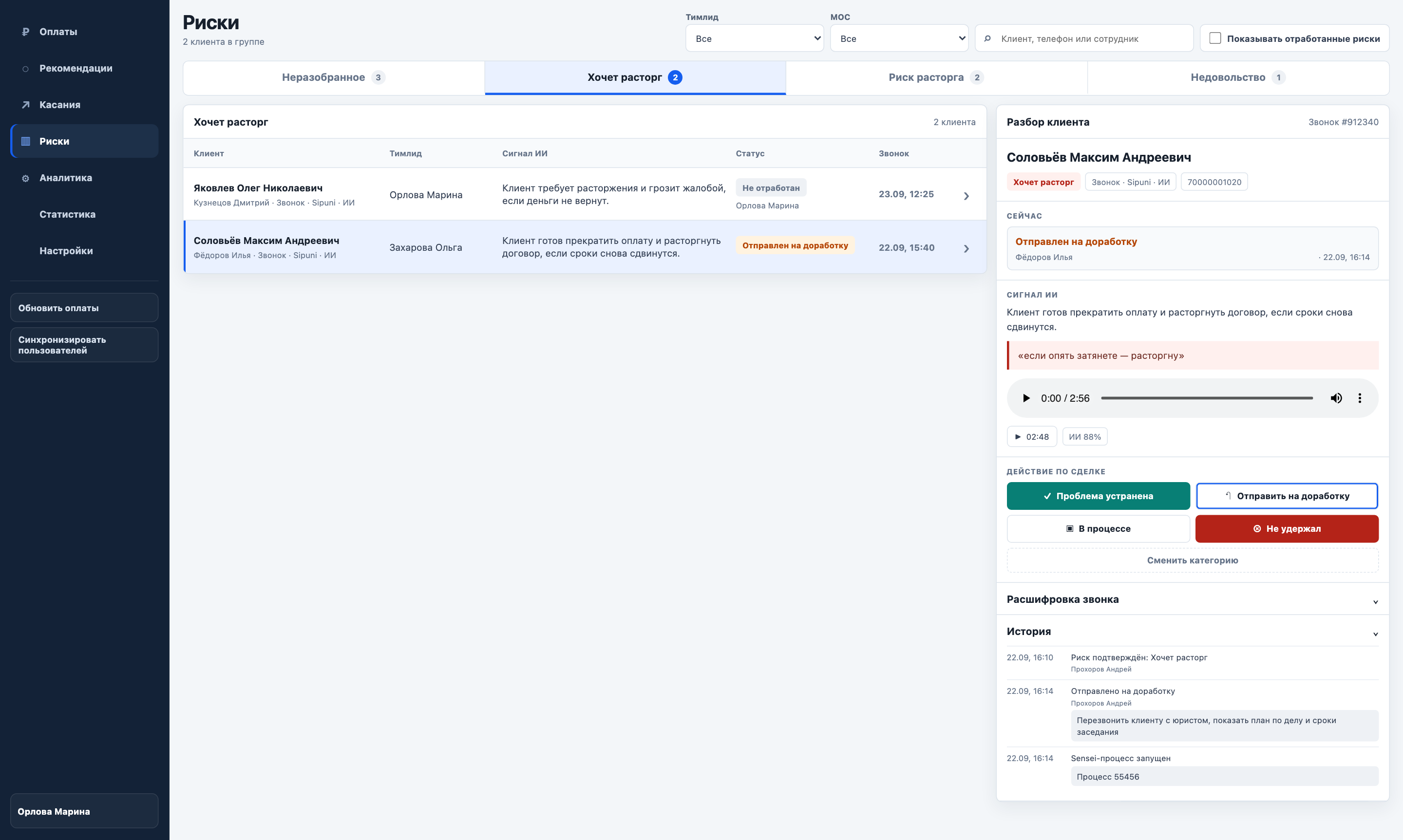Image resolution: width=1403 pixels, height=840 pixels.
Task: Switch to Риск расторга tab
Action: (936, 77)
